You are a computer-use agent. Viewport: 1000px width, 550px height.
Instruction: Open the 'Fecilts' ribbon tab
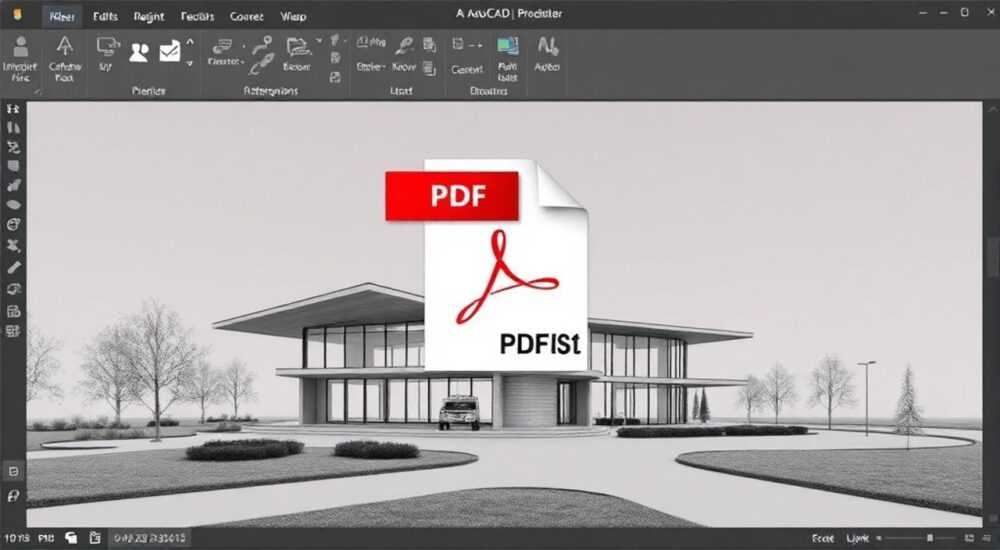[197, 17]
